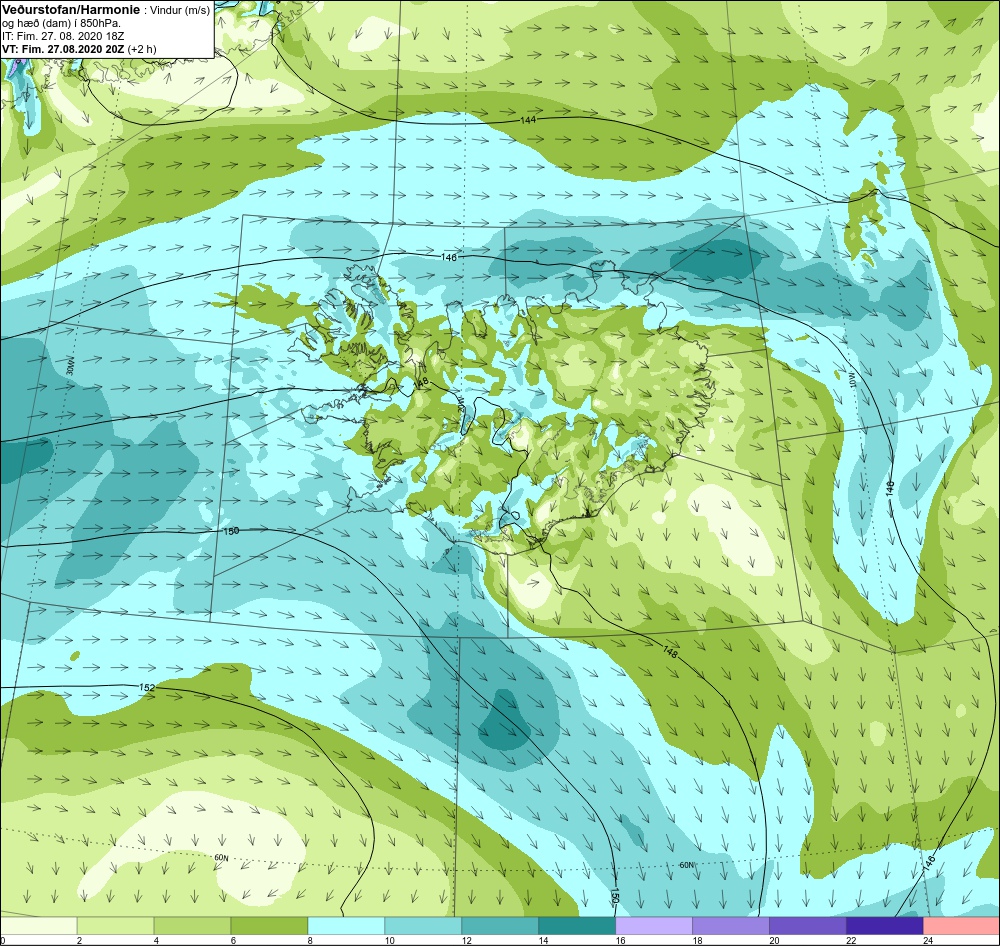
Task: Click the 8-10 m/s pale cyan swatch
Action: [x=346, y=925]
